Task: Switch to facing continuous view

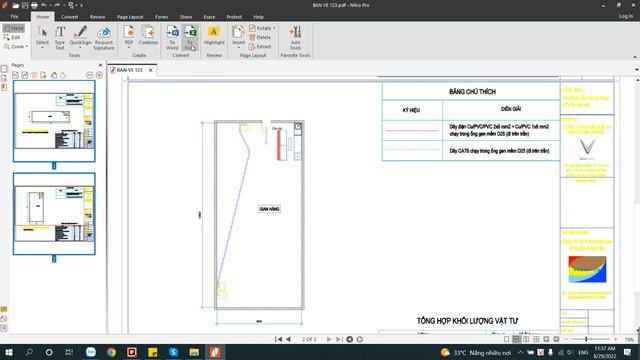Action: click(536, 339)
